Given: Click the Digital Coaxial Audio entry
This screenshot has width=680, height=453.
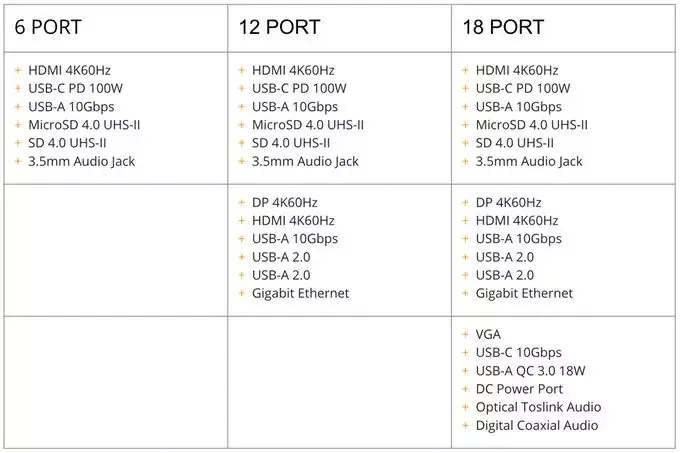Looking at the screenshot, I should [x=537, y=426].
